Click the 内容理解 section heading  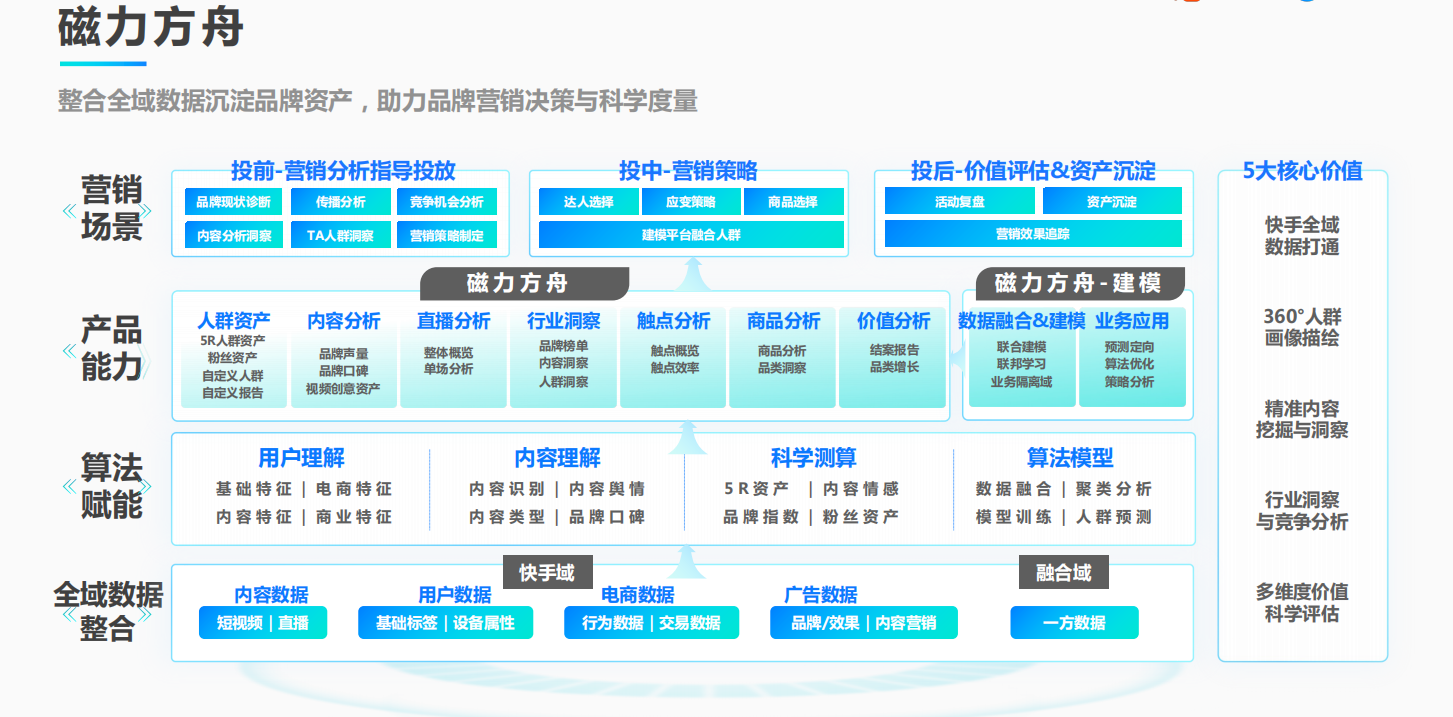pyautogui.click(x=557, y=458)
